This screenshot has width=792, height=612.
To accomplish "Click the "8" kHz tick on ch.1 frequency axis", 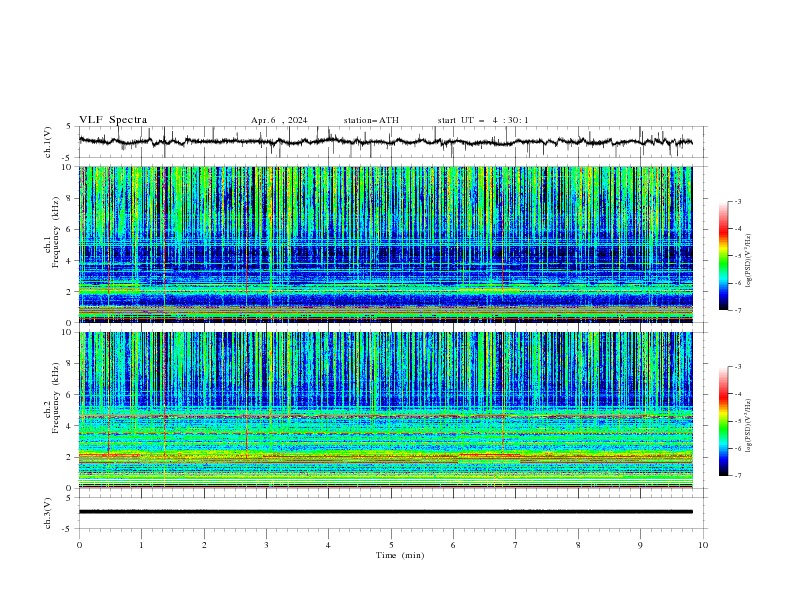I will (x=70, y=198).
